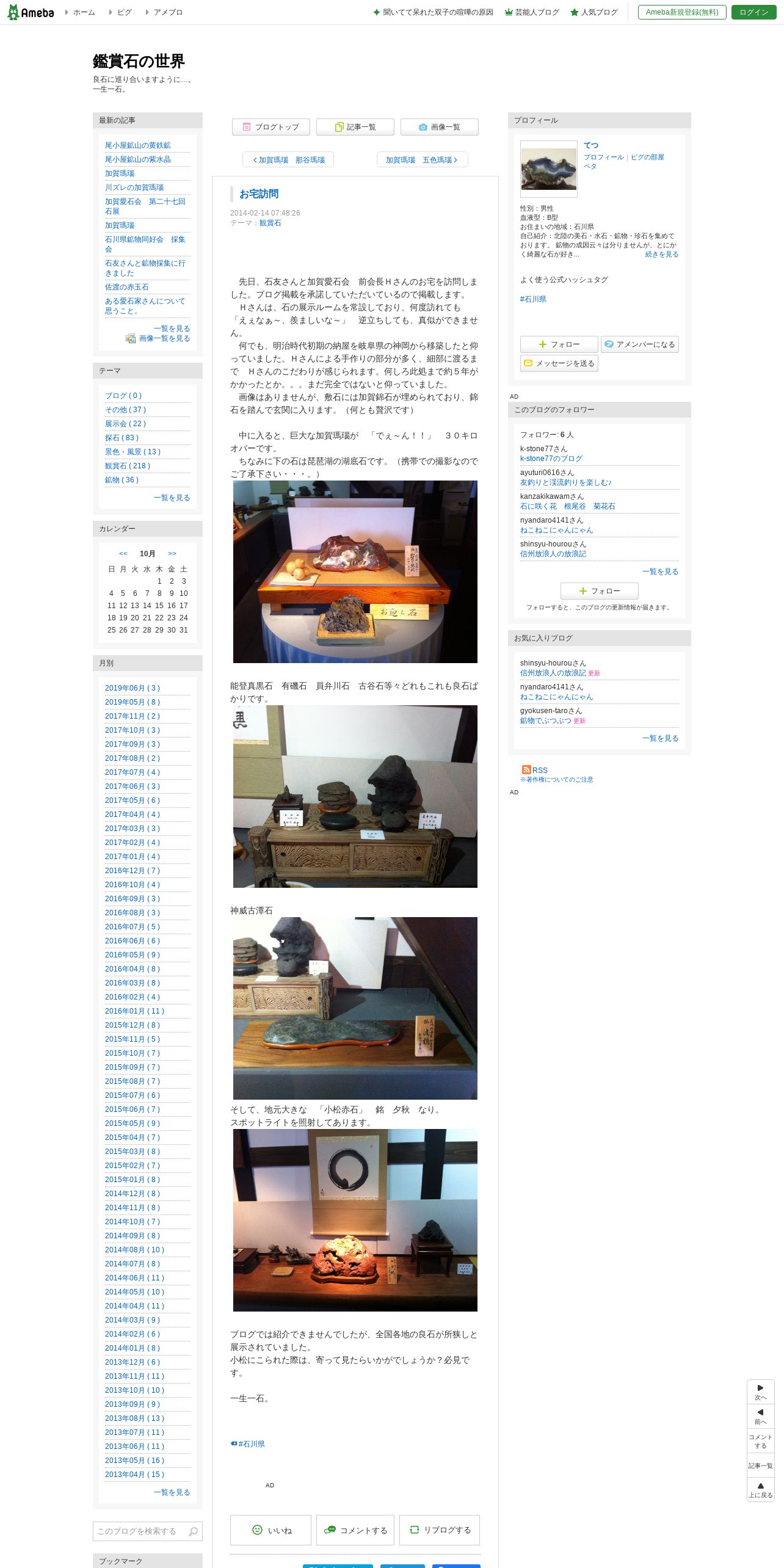Open the ピグ nav item
The image size is (784, 1568).
(x=125, y=12)
